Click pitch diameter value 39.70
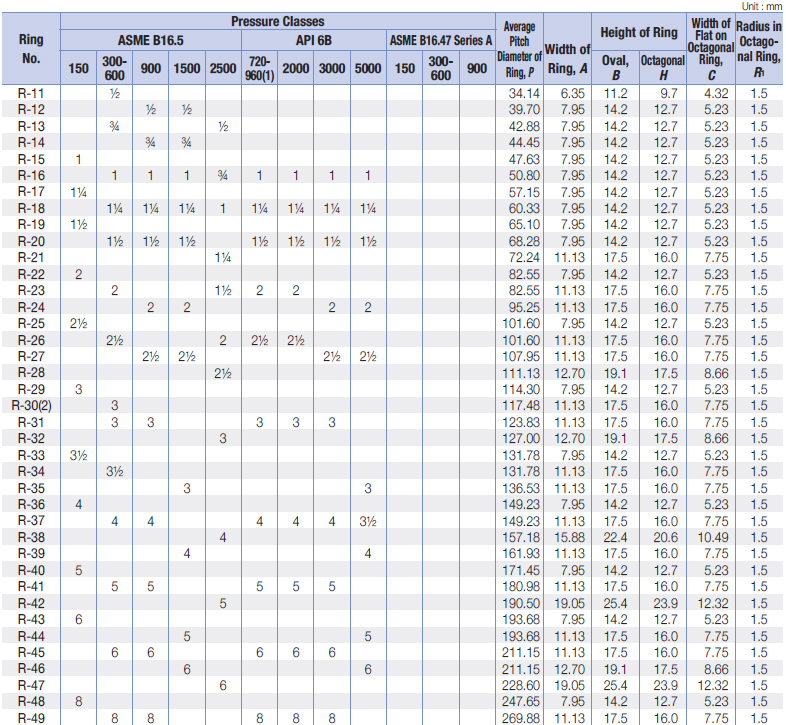The height and width of the screenshot is (725, 786). click(524, 109)
